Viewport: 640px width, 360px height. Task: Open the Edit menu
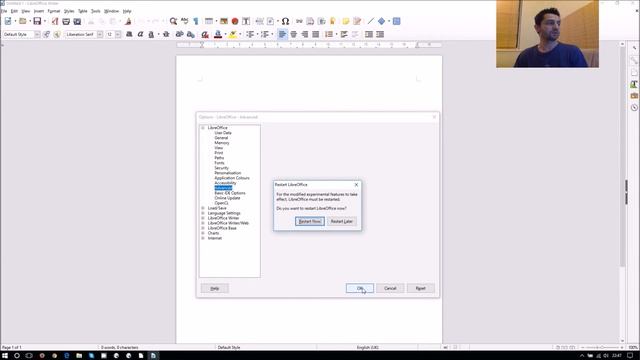coord(14,11)
